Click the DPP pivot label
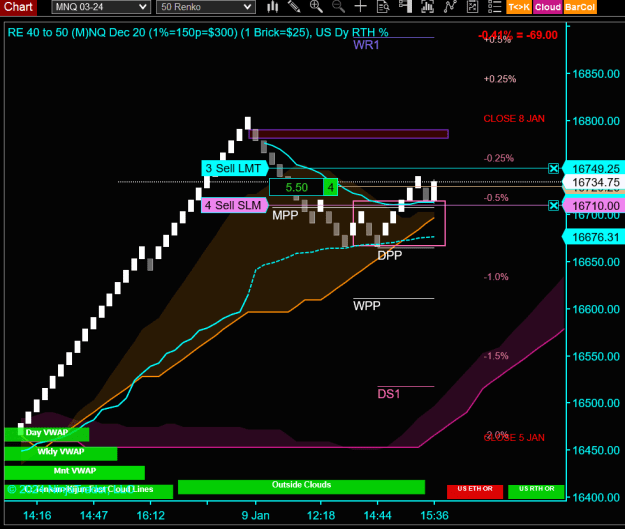This screenshot has width=625, height=529. [389, 256]
